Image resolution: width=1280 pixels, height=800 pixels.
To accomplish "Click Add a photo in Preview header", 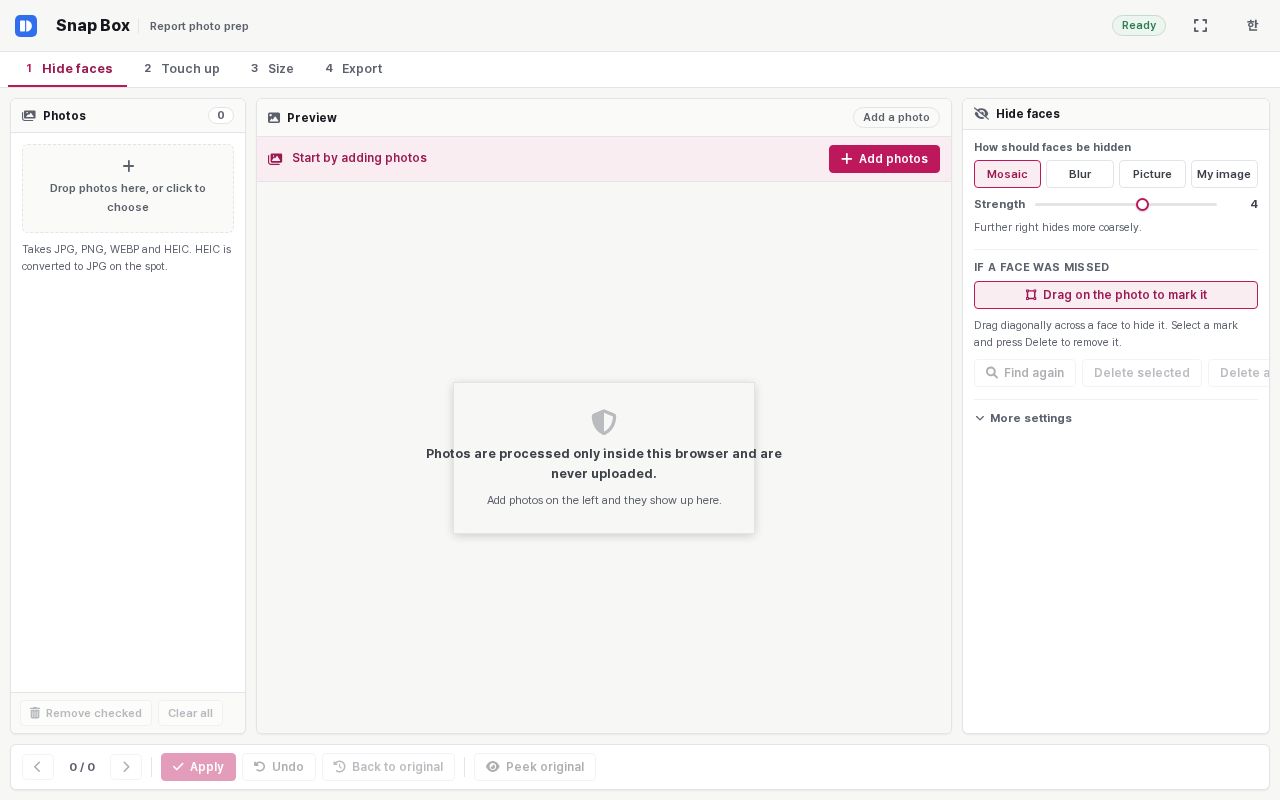I will (896, 118).
